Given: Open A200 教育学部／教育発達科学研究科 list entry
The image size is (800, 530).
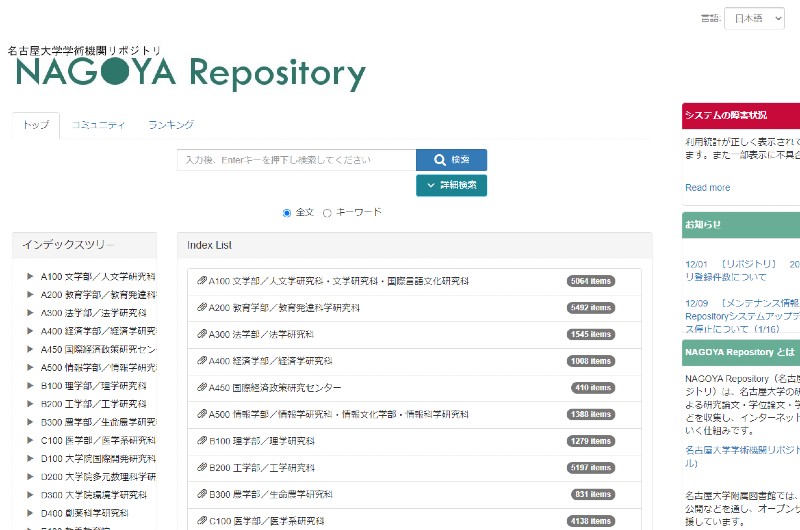Looking at the screenshot, I should (x=284, y=308).
